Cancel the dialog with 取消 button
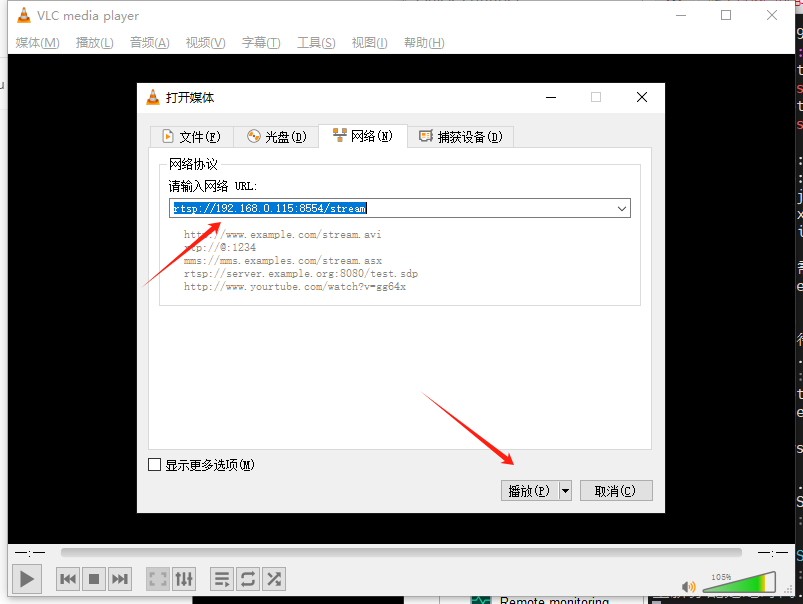 click(615, 490)
